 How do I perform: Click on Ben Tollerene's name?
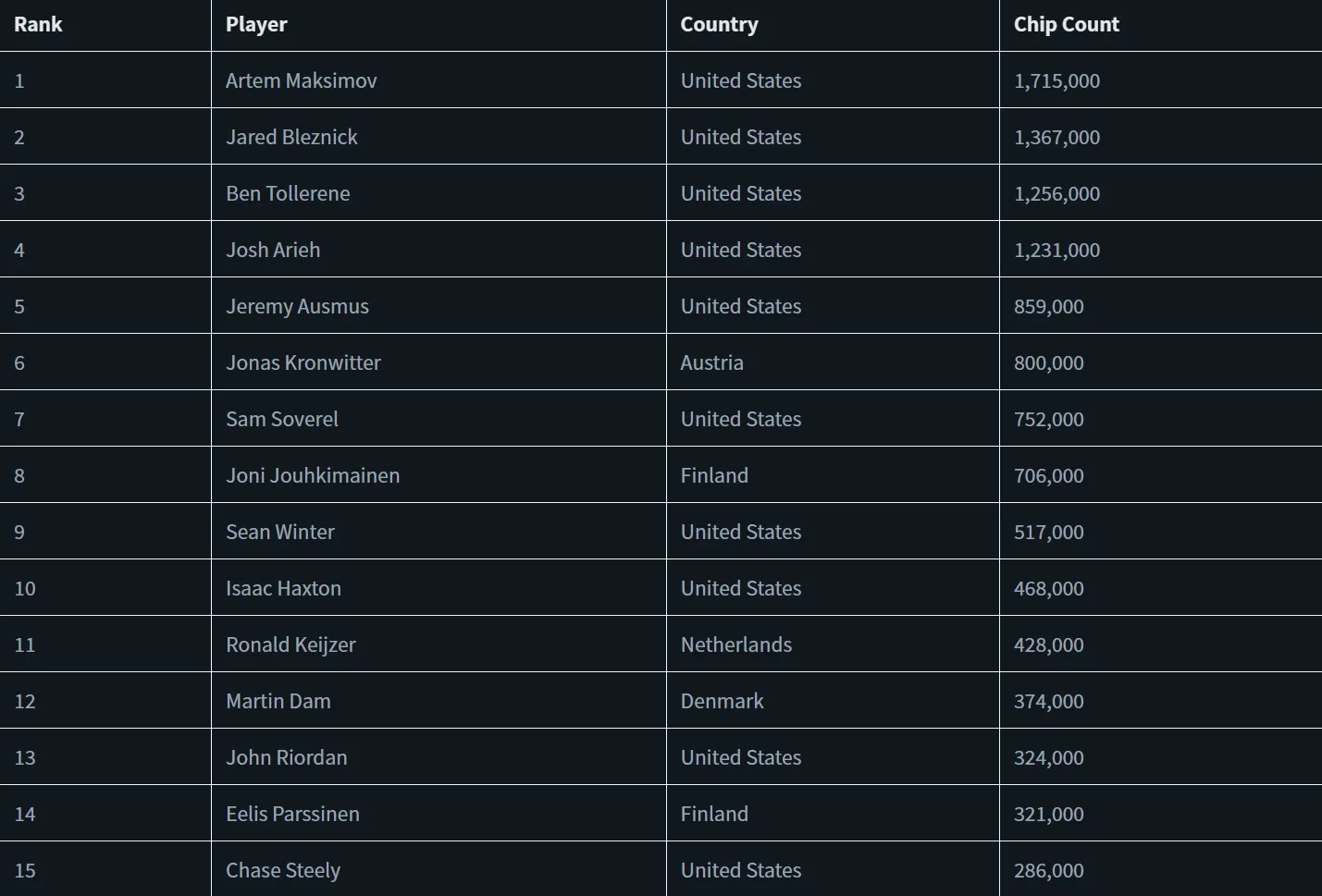click(288, 194)
